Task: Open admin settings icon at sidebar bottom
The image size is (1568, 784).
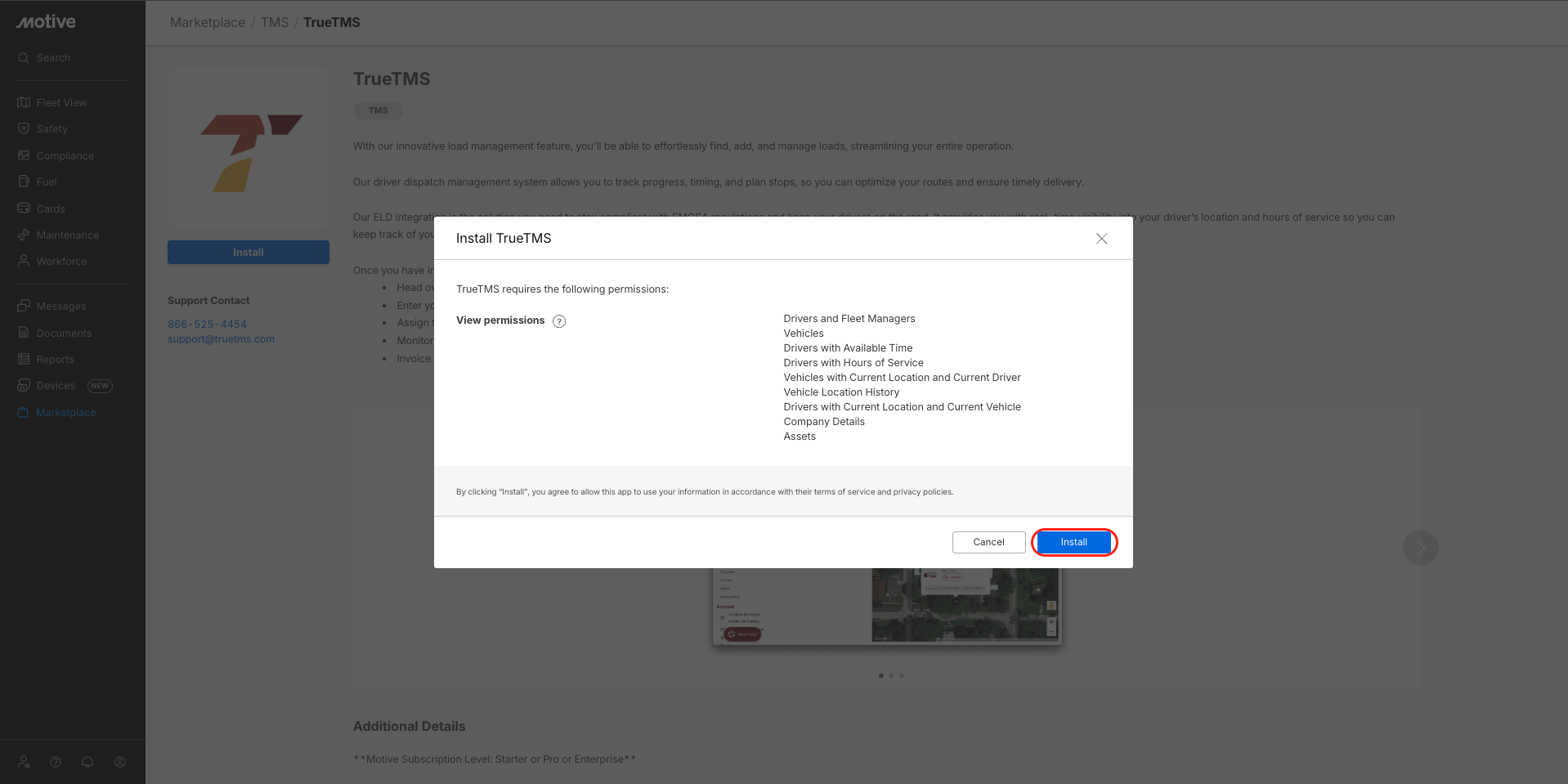Action: (25, 762)
